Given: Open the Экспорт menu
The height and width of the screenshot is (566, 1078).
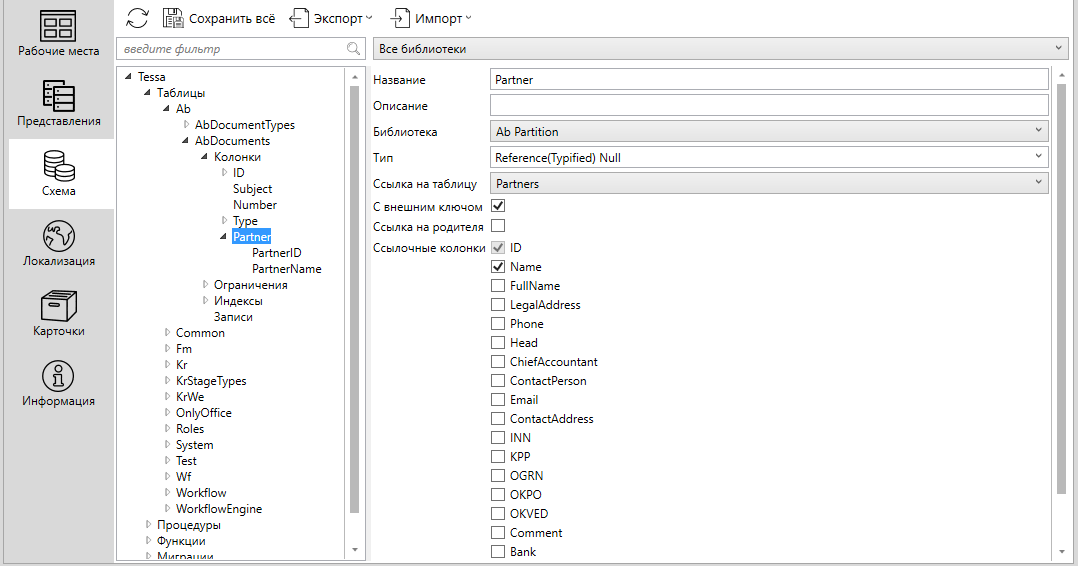Looking at the screenshot, I should (331, 18).
